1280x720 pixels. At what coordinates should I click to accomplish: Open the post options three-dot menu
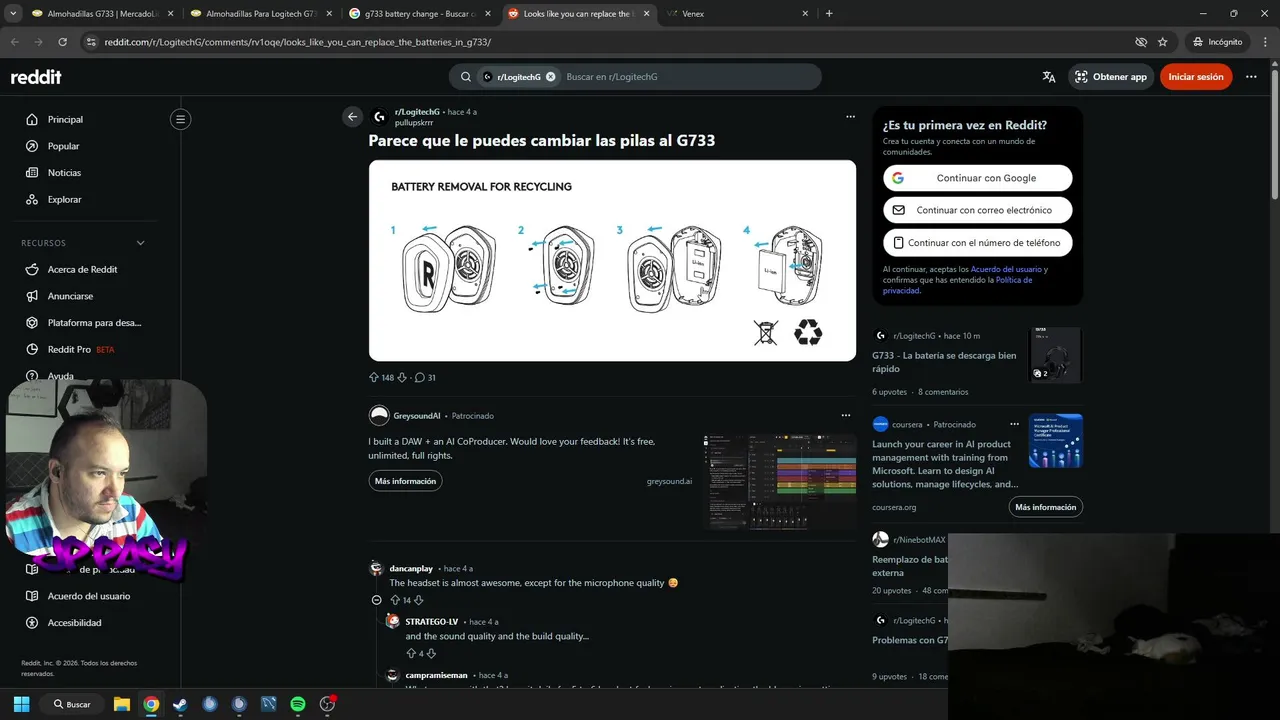(850, 117)
